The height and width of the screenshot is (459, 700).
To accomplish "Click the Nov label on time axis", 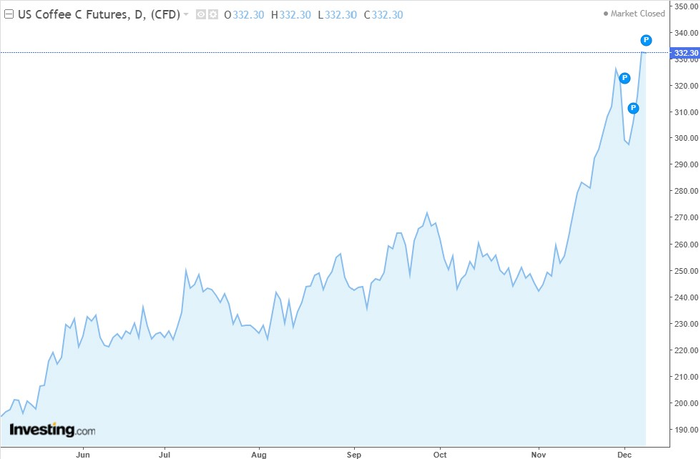I will [538, 455].
